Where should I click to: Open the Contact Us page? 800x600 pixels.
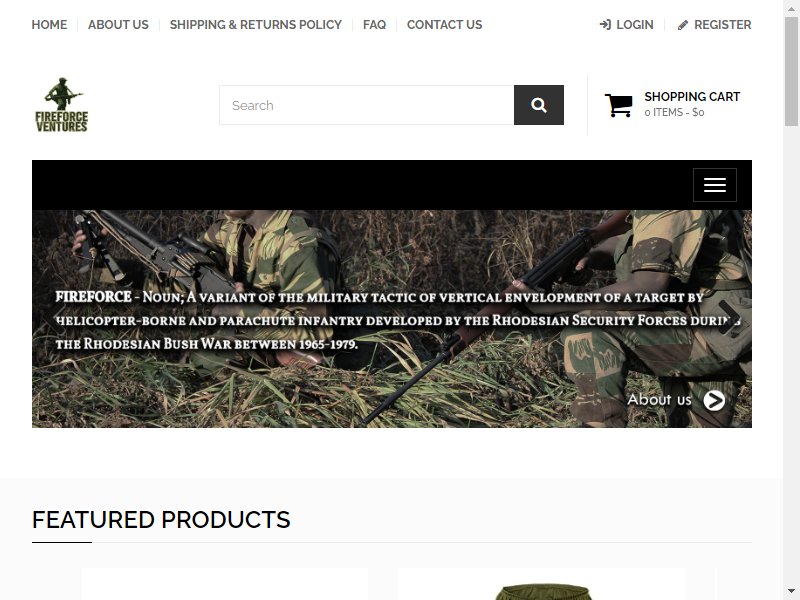pyautogui.click(x=444, y=24)
